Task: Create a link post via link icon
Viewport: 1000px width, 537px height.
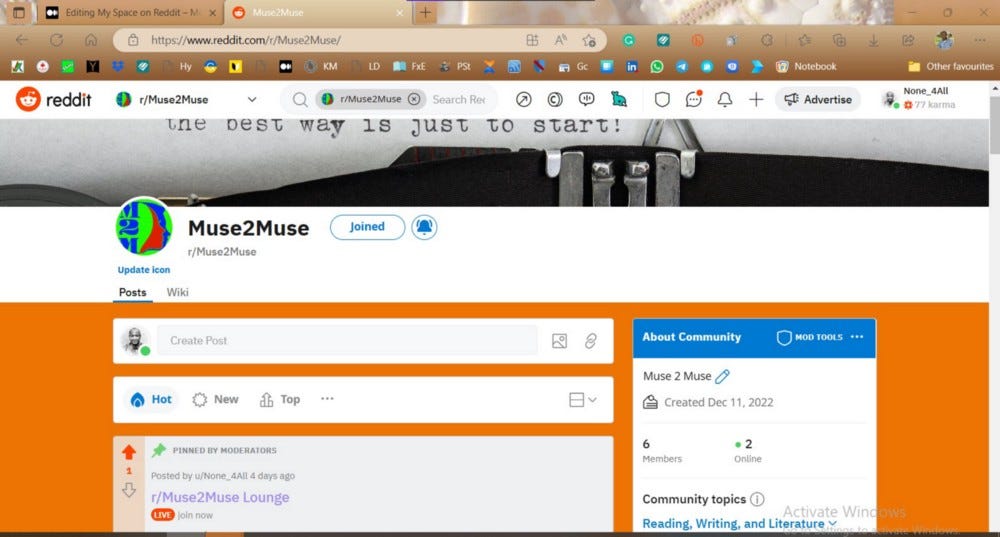Action: (x=591, y=341)
